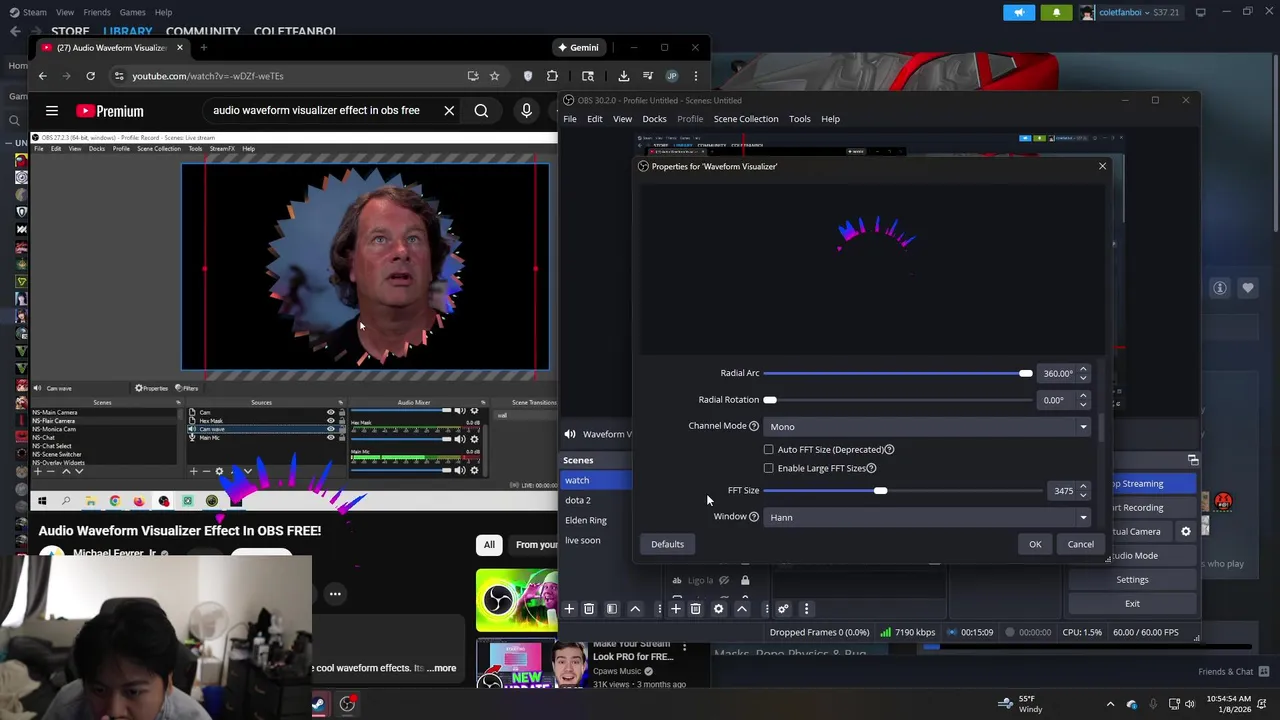Click the OBS Exit button
Screen dimensions: 1280x720
coord(1132,604)
